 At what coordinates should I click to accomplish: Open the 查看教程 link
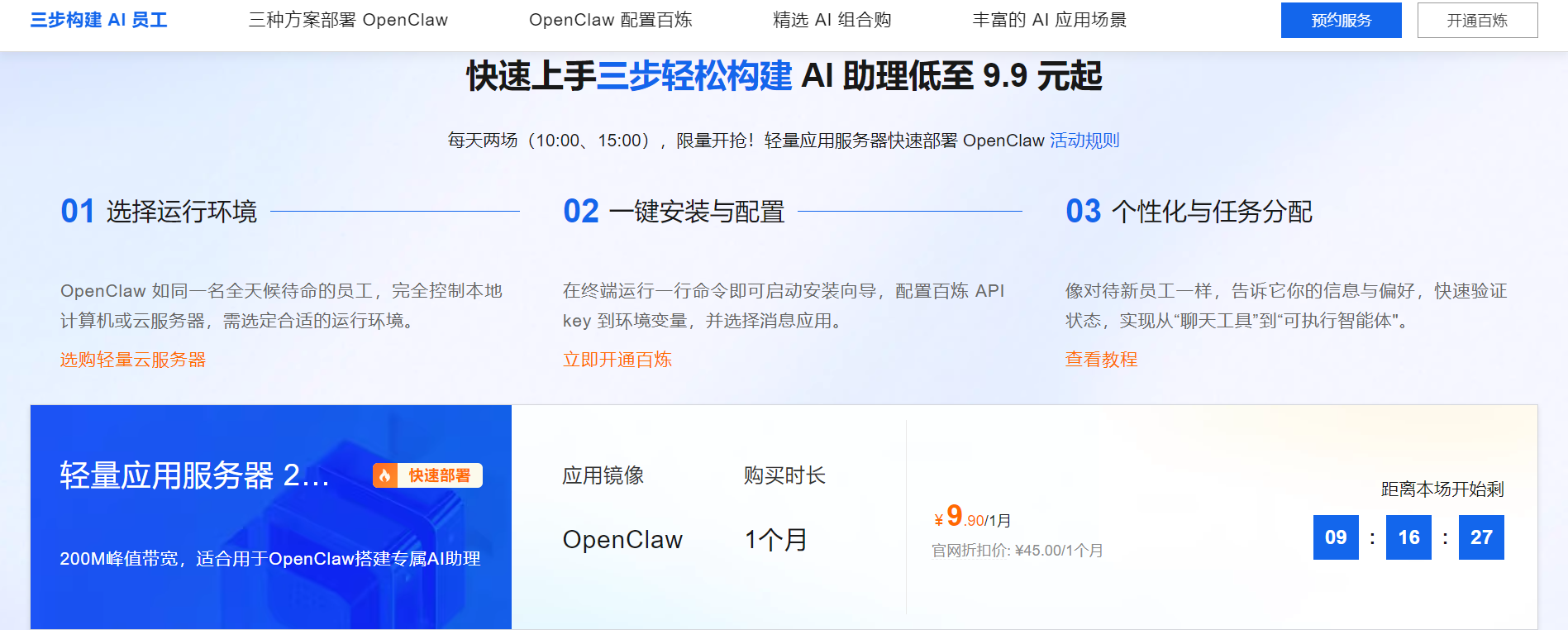[x=1101, y=360]
